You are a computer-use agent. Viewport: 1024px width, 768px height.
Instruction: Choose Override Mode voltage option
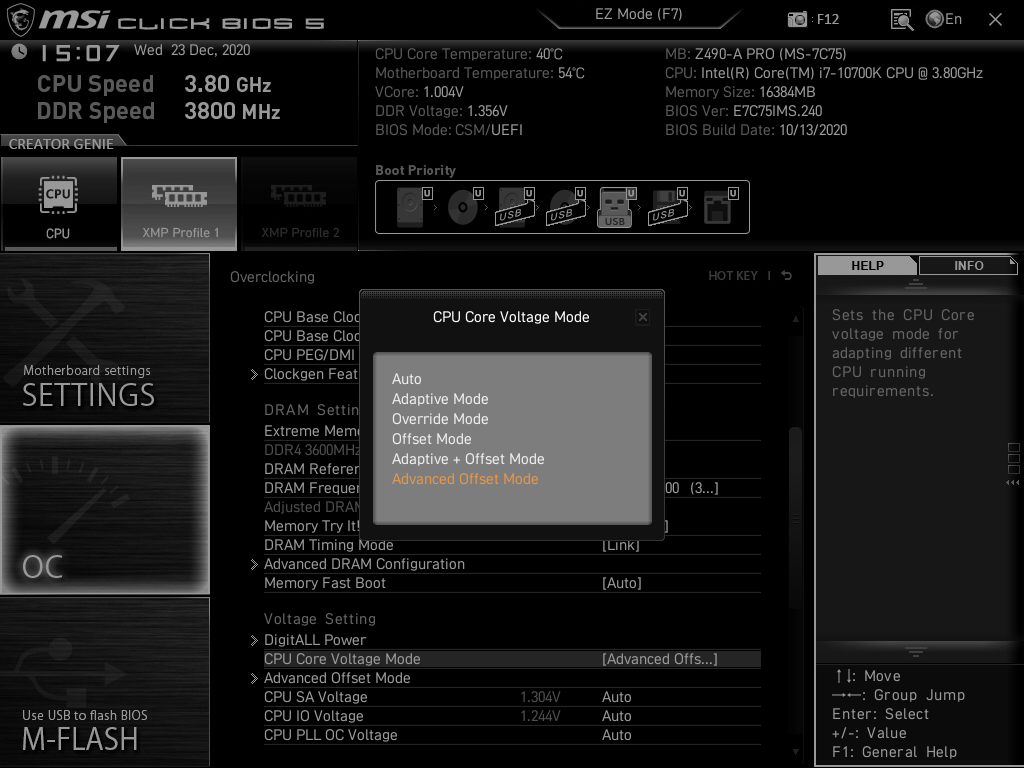coord(440,419)
